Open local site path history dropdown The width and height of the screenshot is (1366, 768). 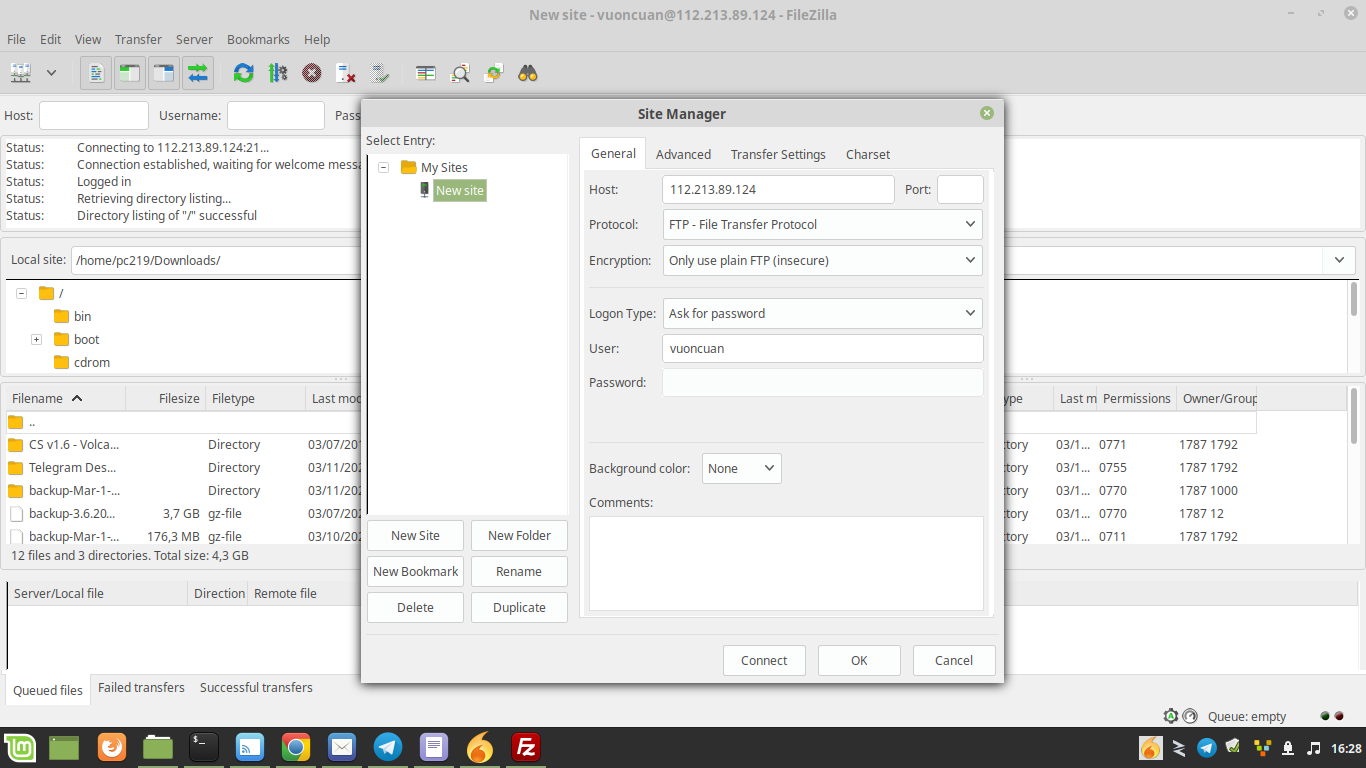pyautogui.click(x=1339, y=260)
